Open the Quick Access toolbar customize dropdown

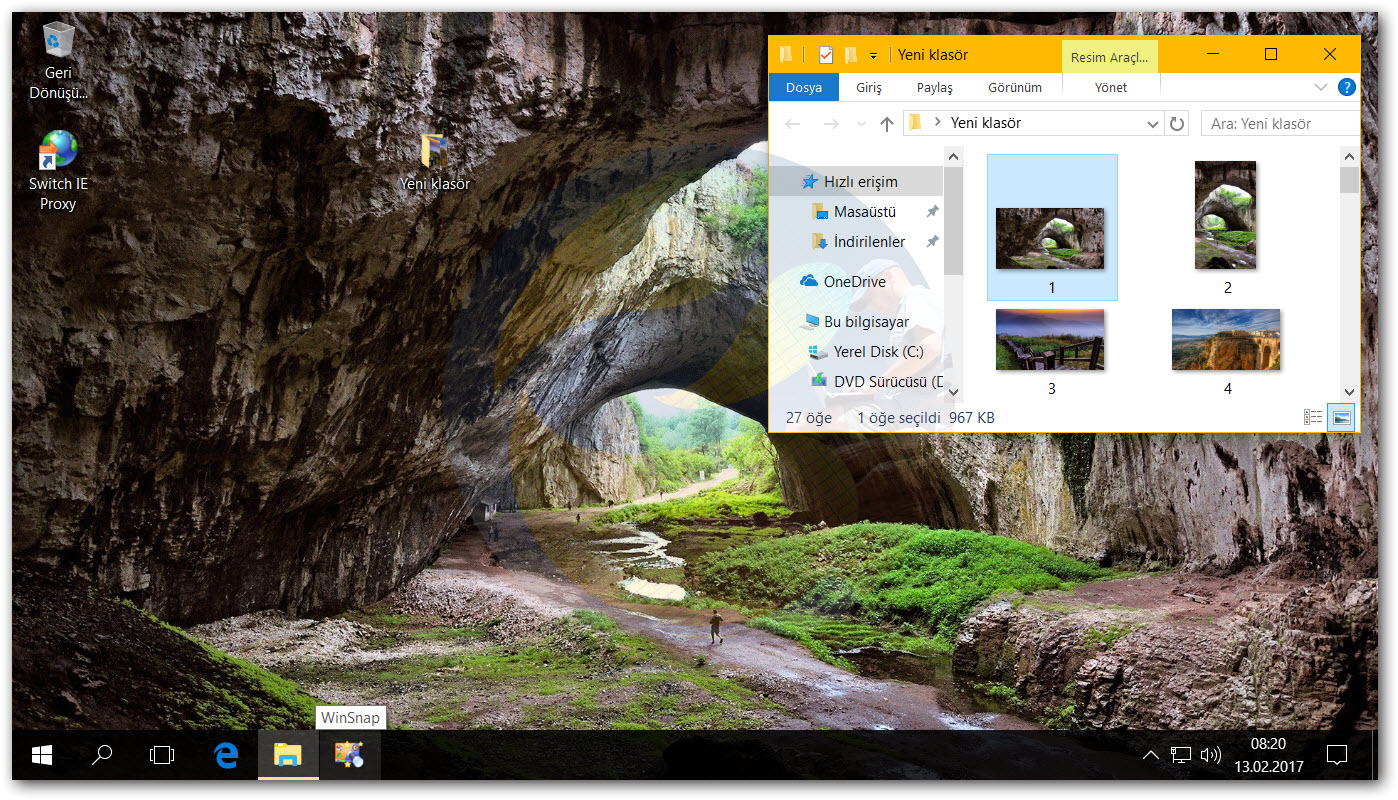(873, 54)
